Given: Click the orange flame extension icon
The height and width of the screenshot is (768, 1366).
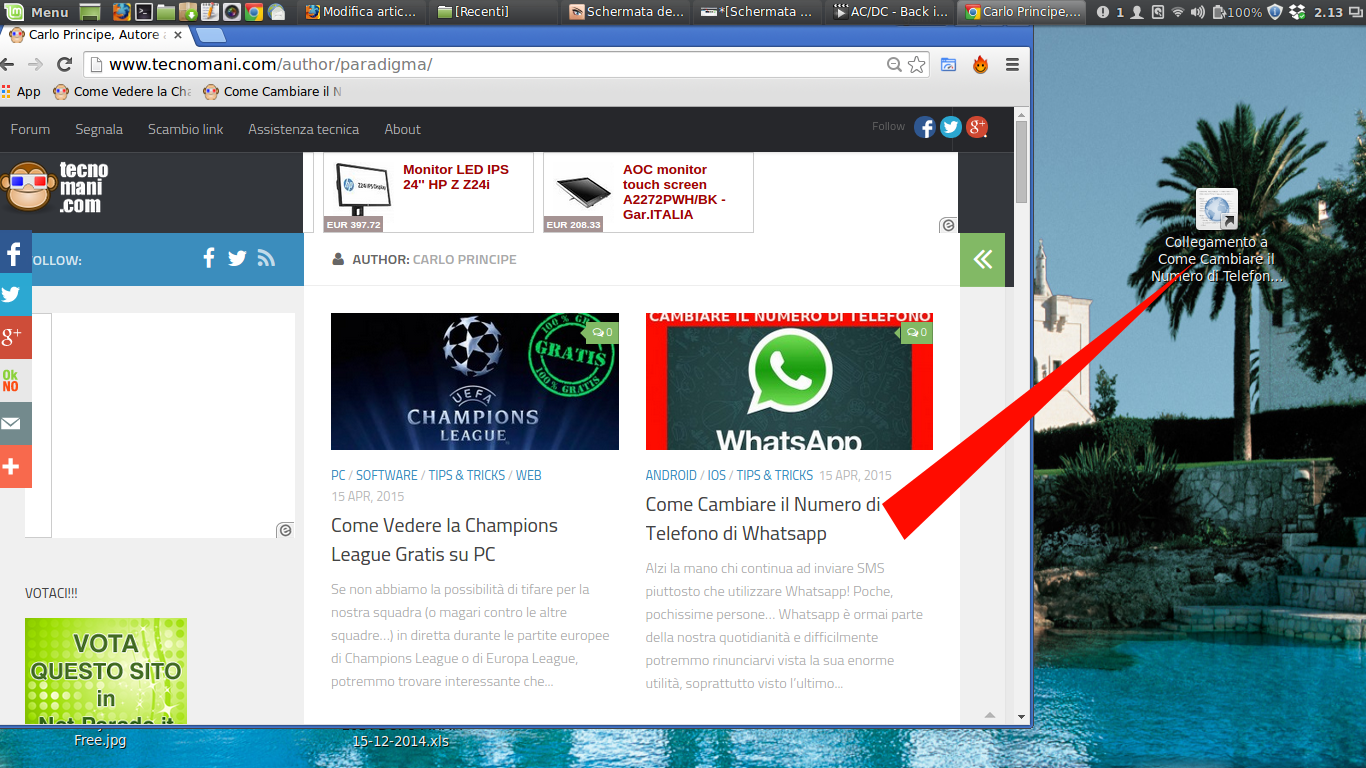Looking at the screenshot, I should click(980, 64).
